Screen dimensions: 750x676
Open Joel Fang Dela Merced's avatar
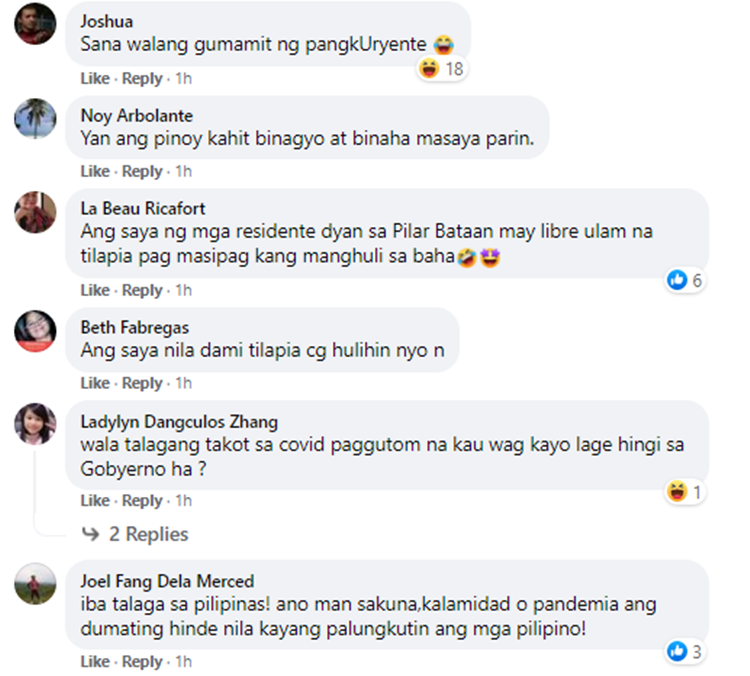(35, 584)
